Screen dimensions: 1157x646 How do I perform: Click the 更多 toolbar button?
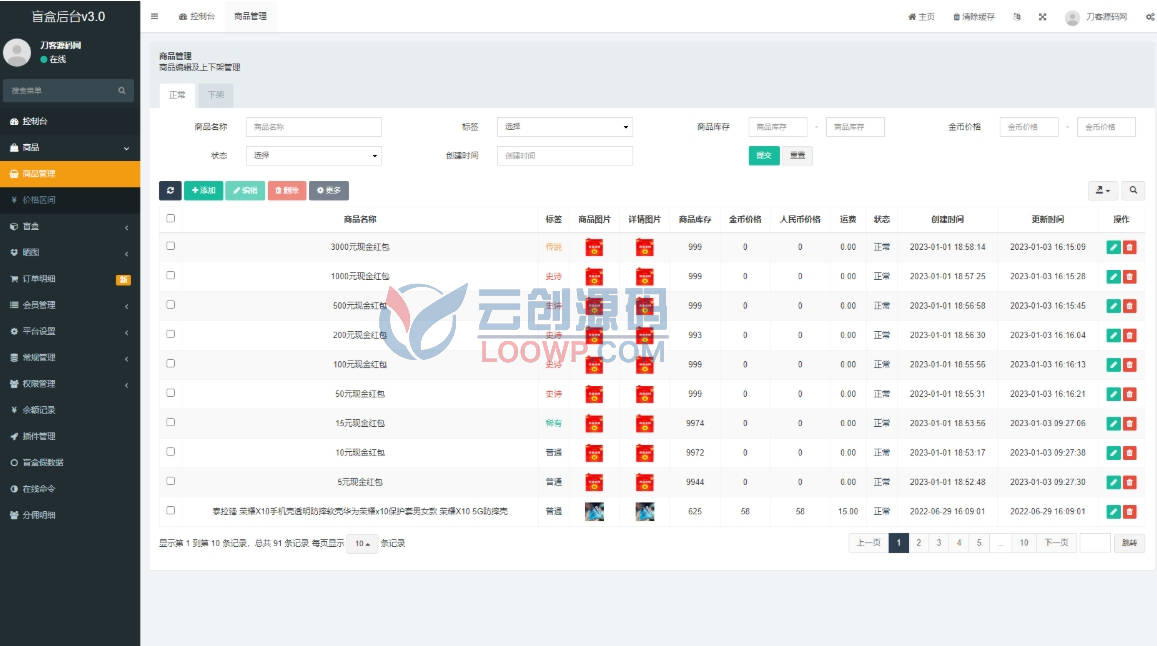point(329,190)
